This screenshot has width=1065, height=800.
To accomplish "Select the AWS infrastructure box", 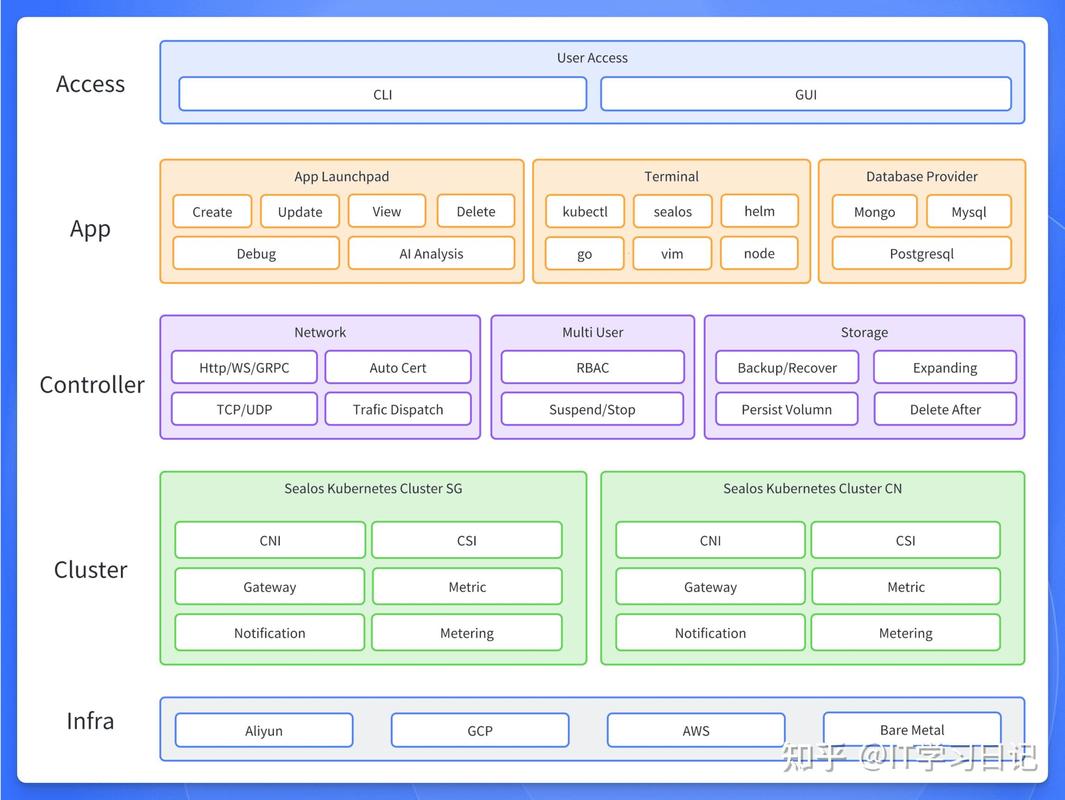I will tap(696, 730).
